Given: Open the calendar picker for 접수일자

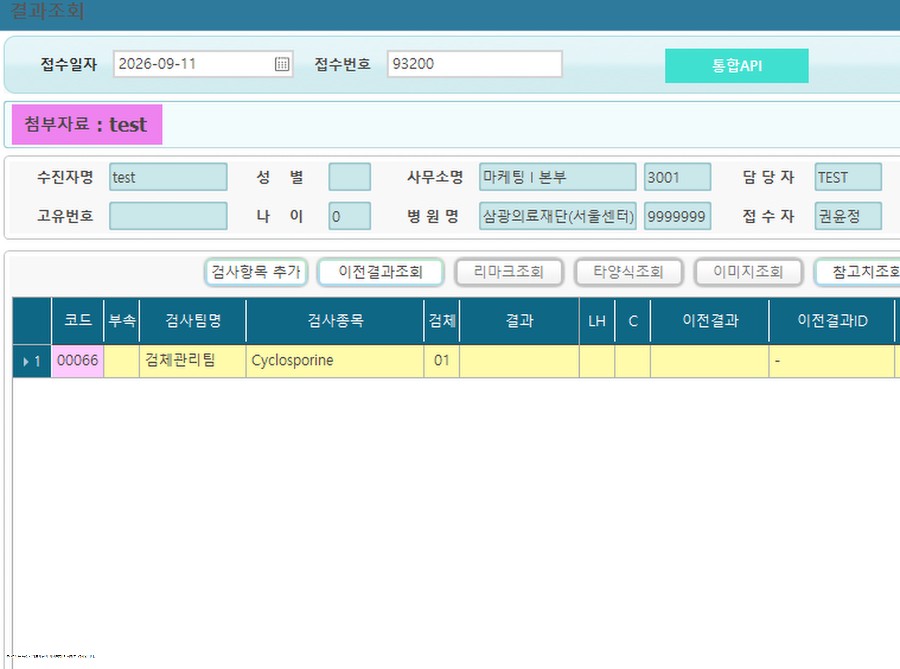Looking at the screenshot, I should pyautogui.click(x=281, y=64).
